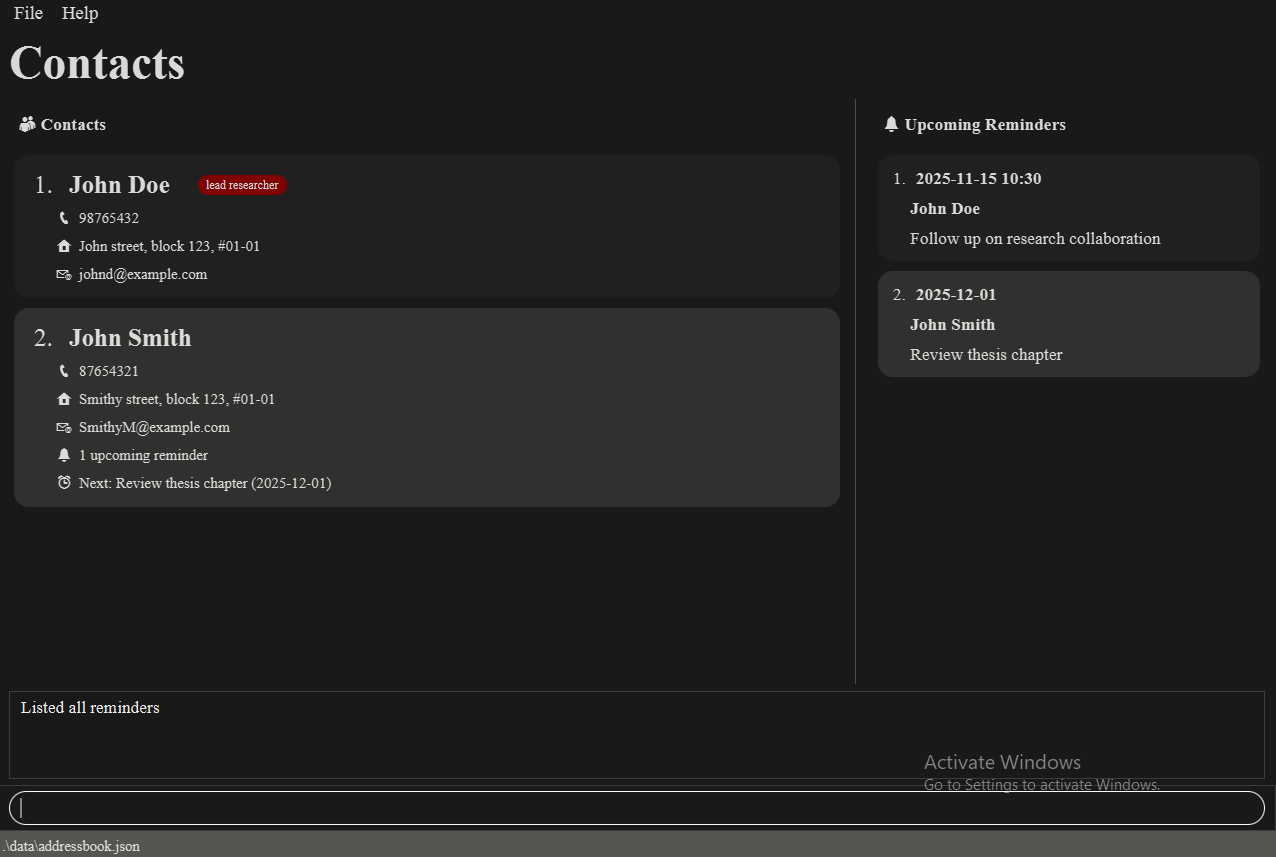
Task: Click the bell icon in Upcoming Reminders header
Action: pyautogui.click(x=891, y=125)
